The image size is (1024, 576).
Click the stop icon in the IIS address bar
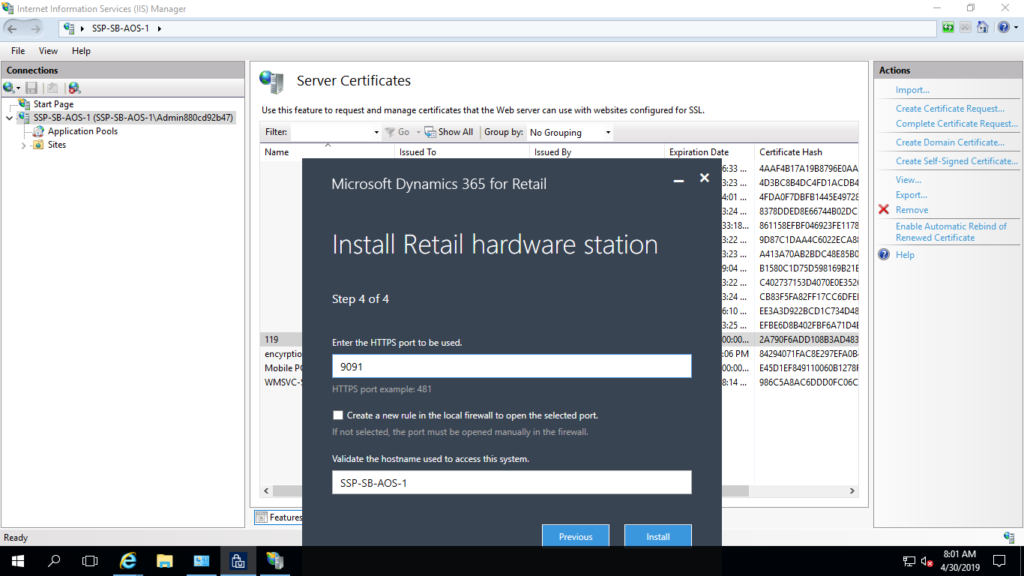(965, 27)
